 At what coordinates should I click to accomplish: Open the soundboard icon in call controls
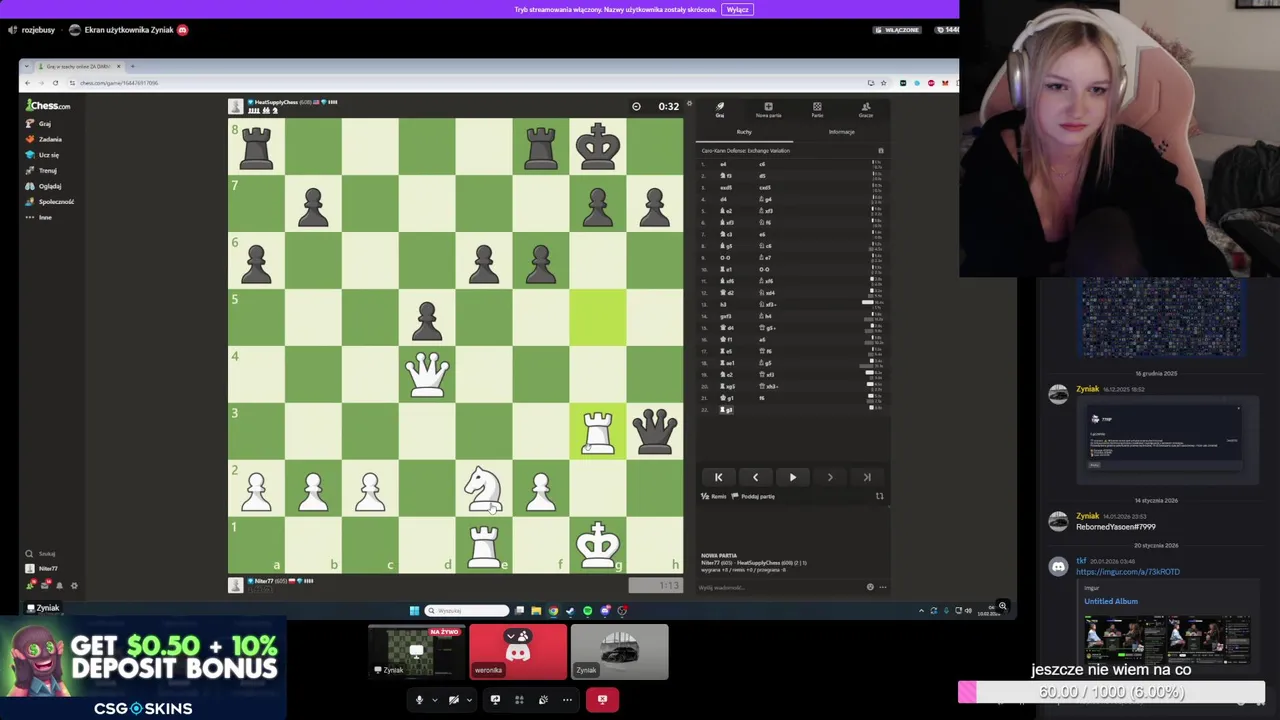point(543,699)
